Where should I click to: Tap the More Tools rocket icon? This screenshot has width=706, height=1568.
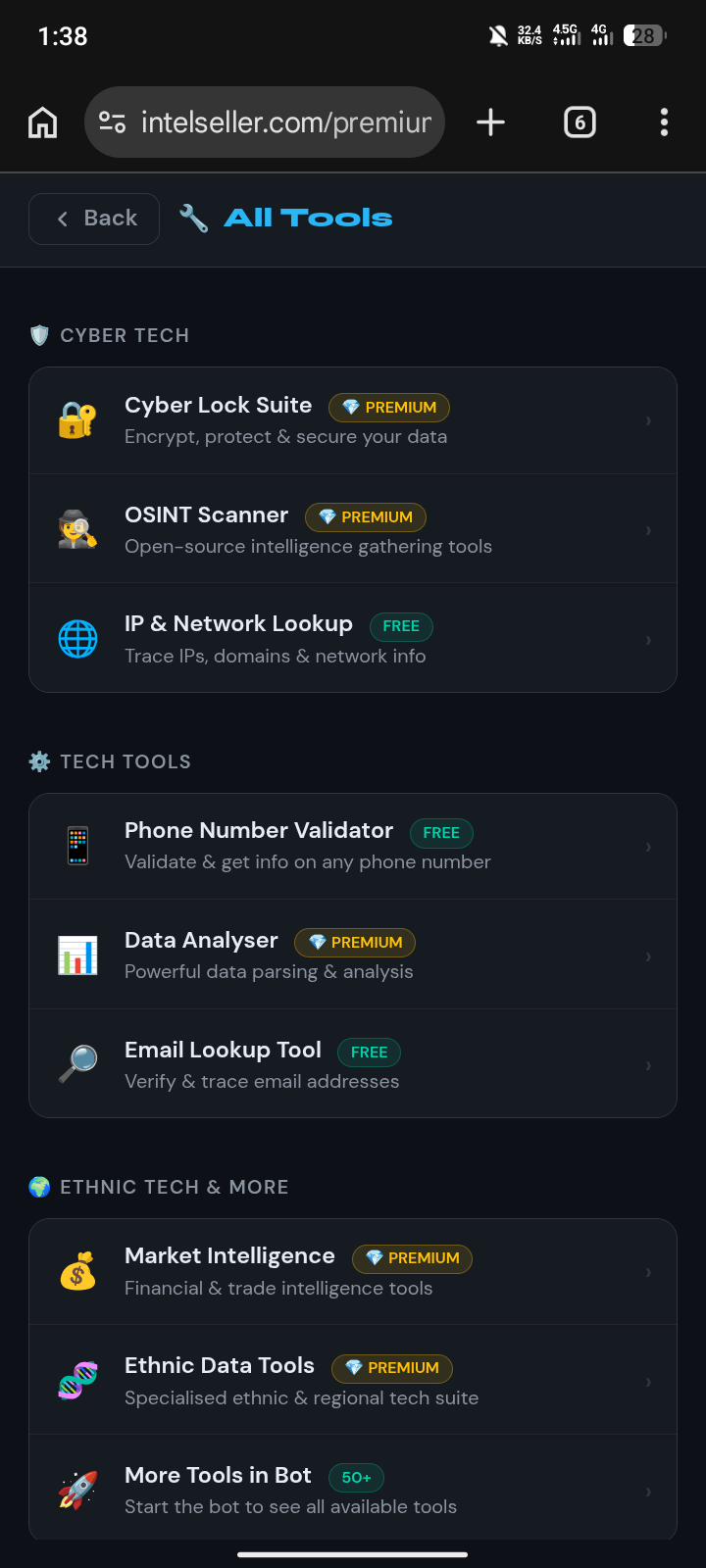(x=77, y=1490)
